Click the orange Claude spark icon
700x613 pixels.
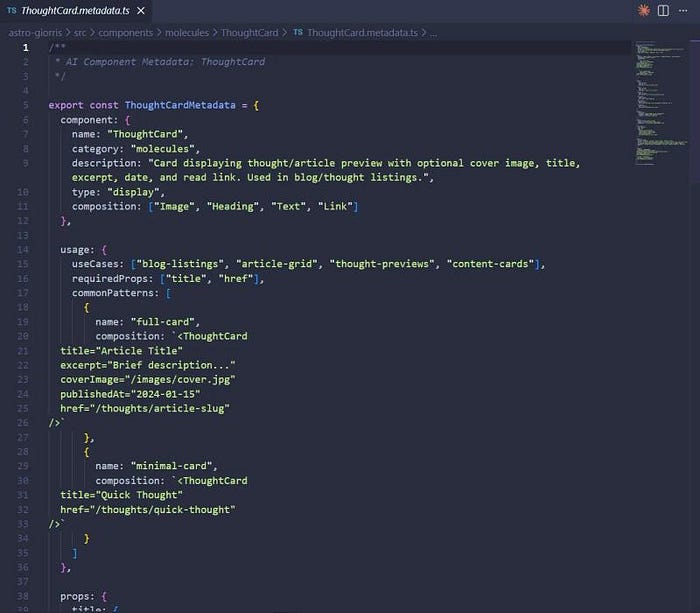pos(643,10)
